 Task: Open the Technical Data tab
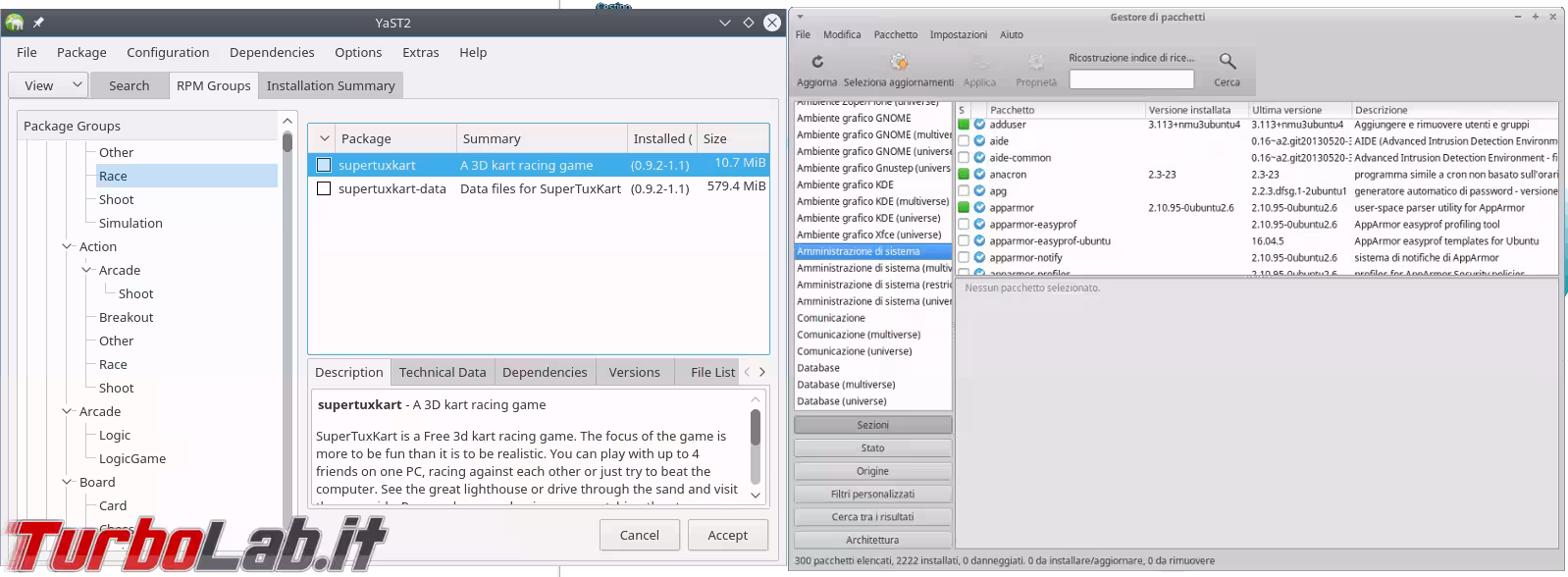click(x=443, y=372)
